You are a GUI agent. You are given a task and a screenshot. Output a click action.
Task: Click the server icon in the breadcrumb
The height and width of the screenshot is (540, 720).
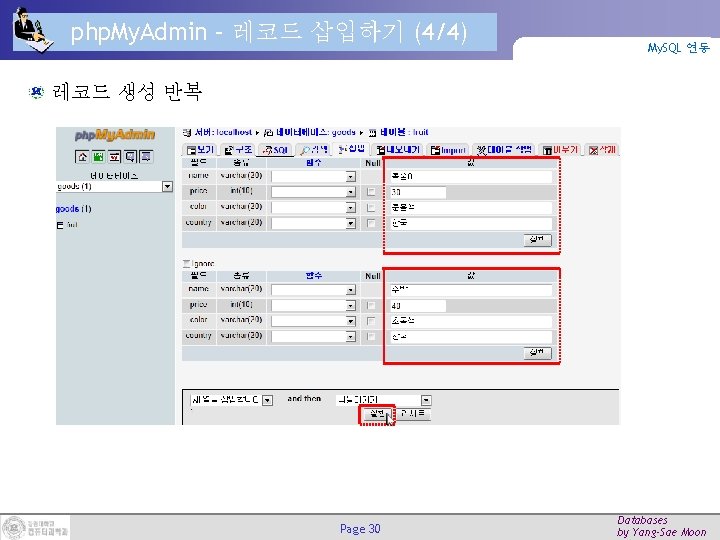187,133
